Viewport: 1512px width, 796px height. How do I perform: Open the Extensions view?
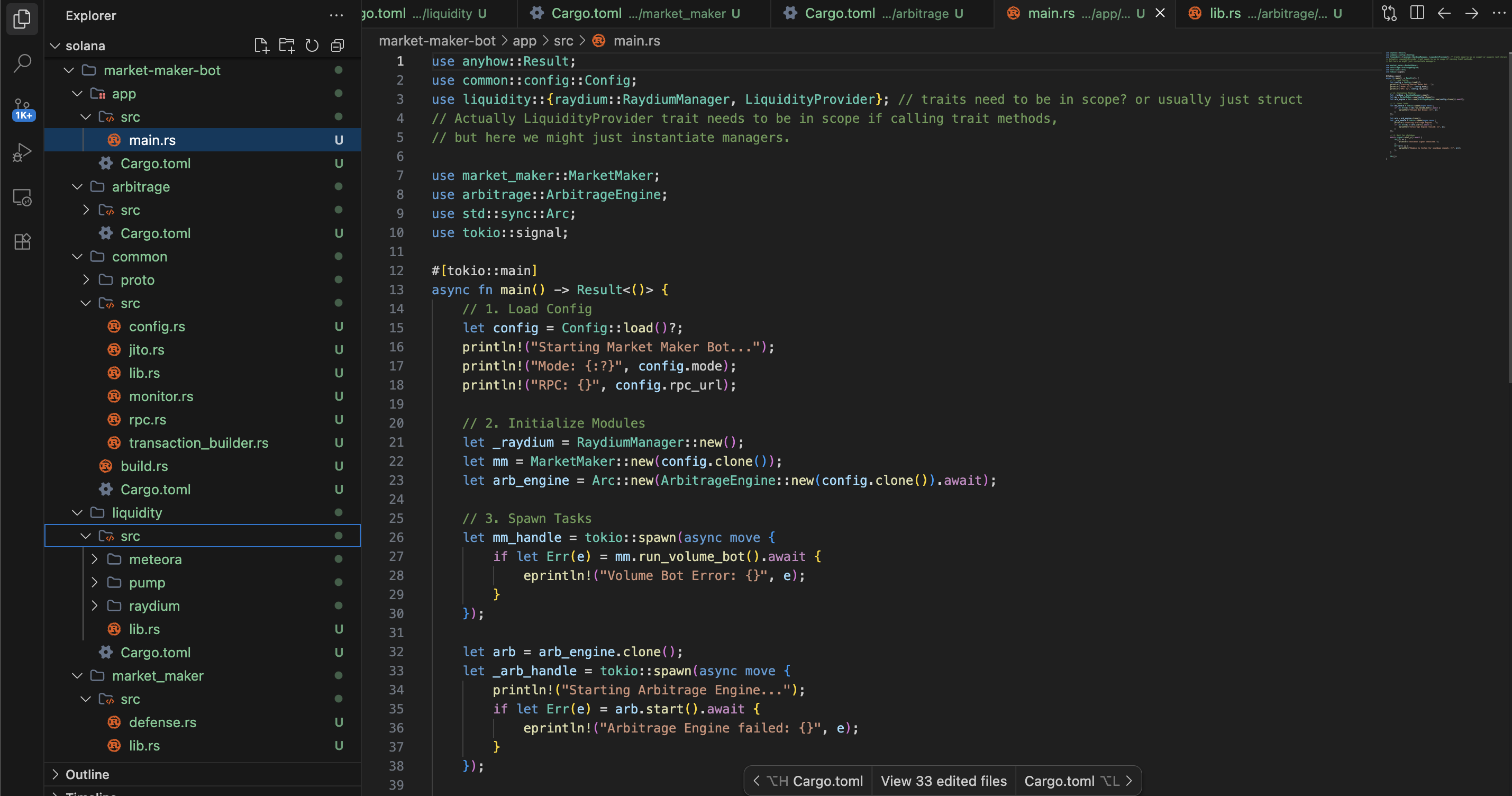pos(22,242)
